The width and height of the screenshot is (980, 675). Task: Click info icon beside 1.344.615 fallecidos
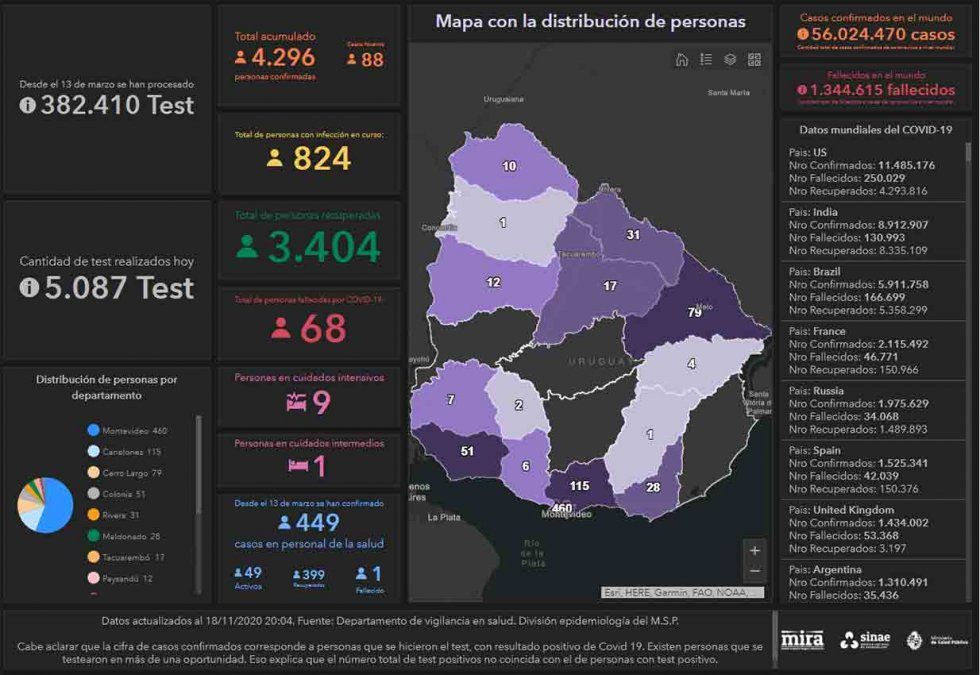coord(802,90)
